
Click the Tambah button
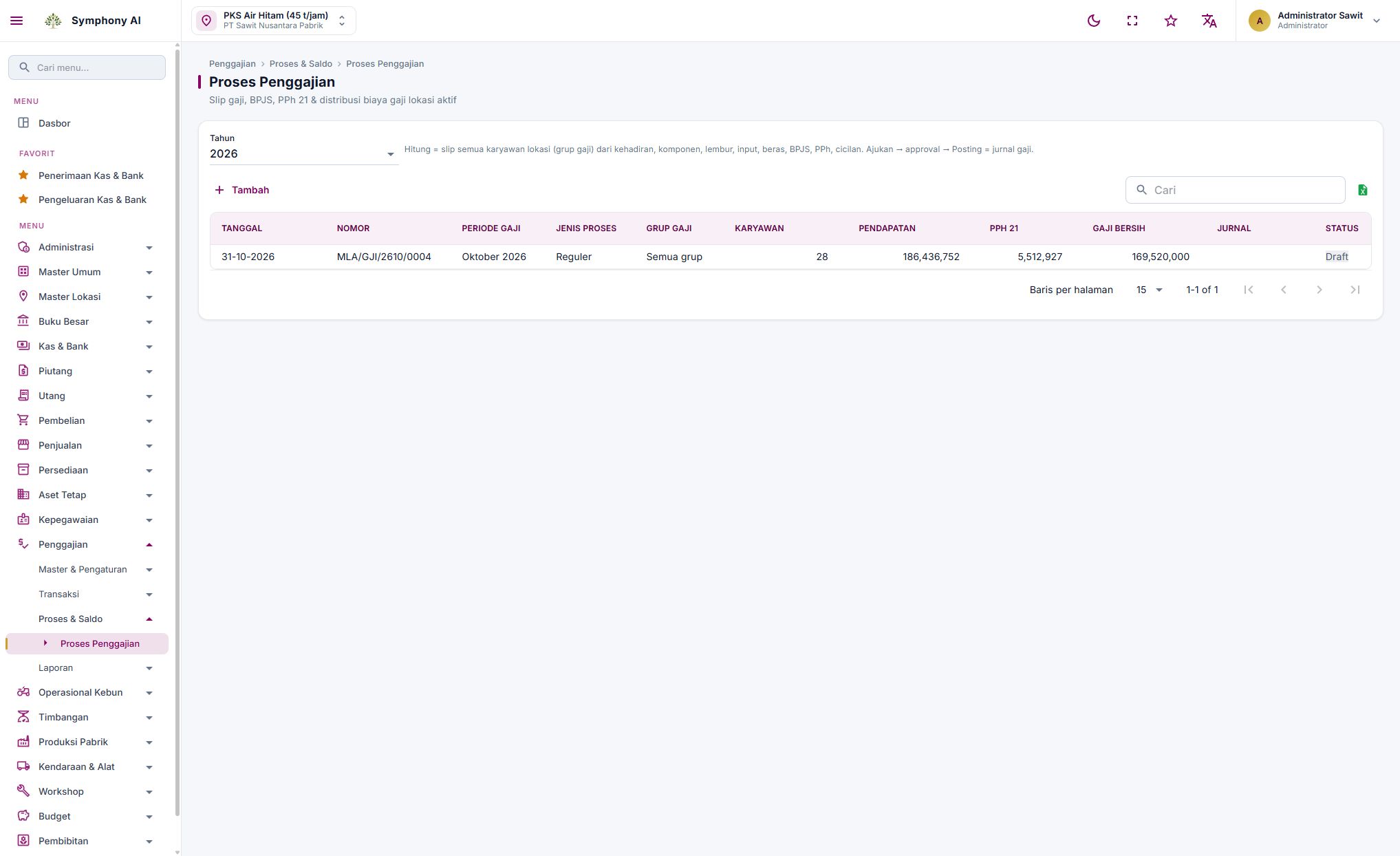point(241,190)
